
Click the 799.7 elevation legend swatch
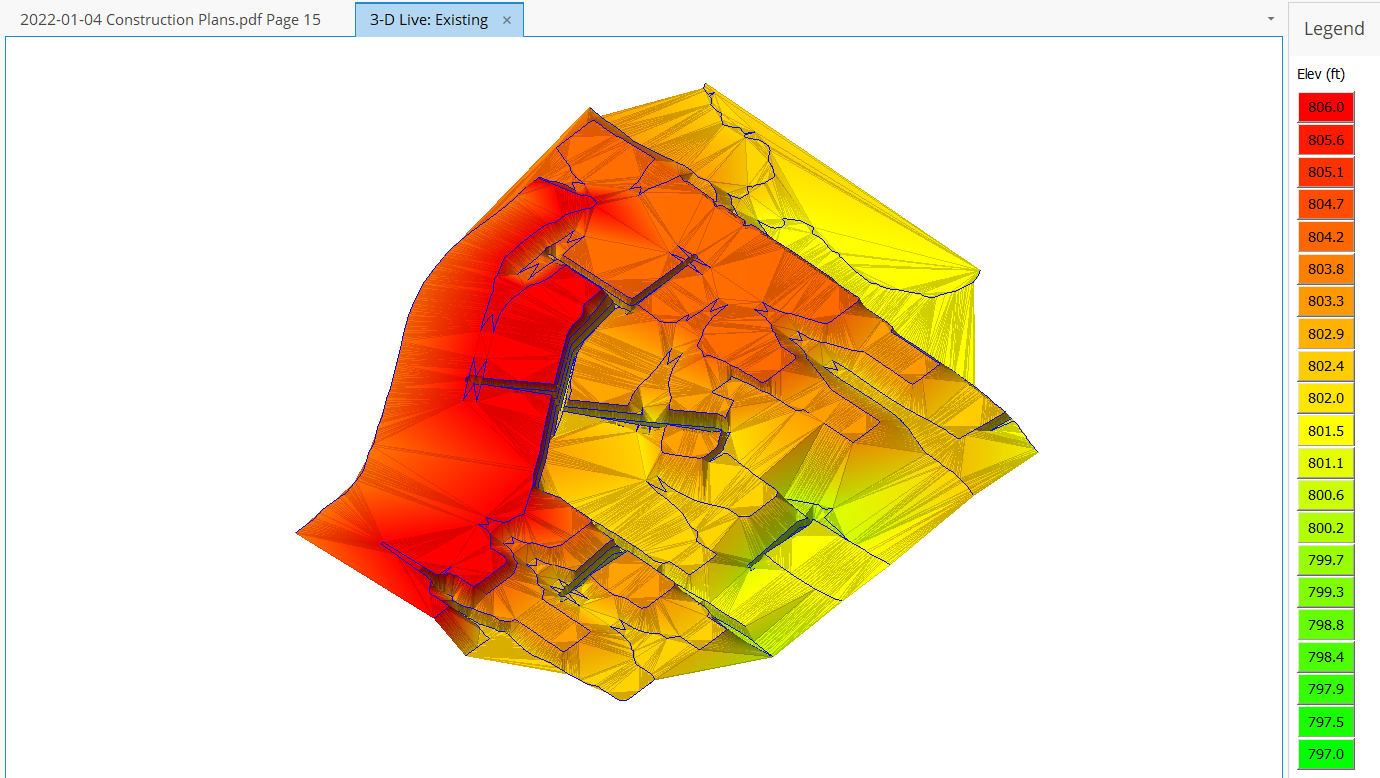[x=1325, y=560]
